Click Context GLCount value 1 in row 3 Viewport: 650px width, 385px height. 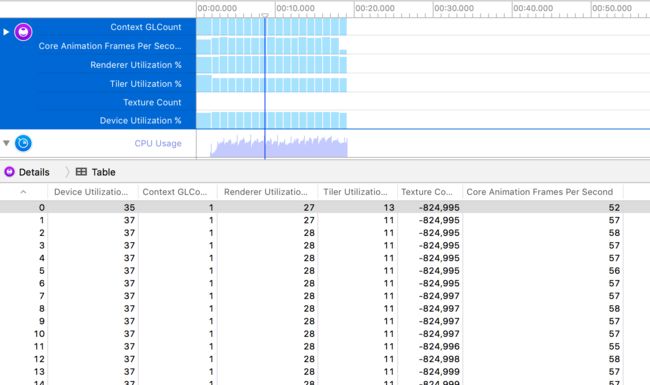211,245
